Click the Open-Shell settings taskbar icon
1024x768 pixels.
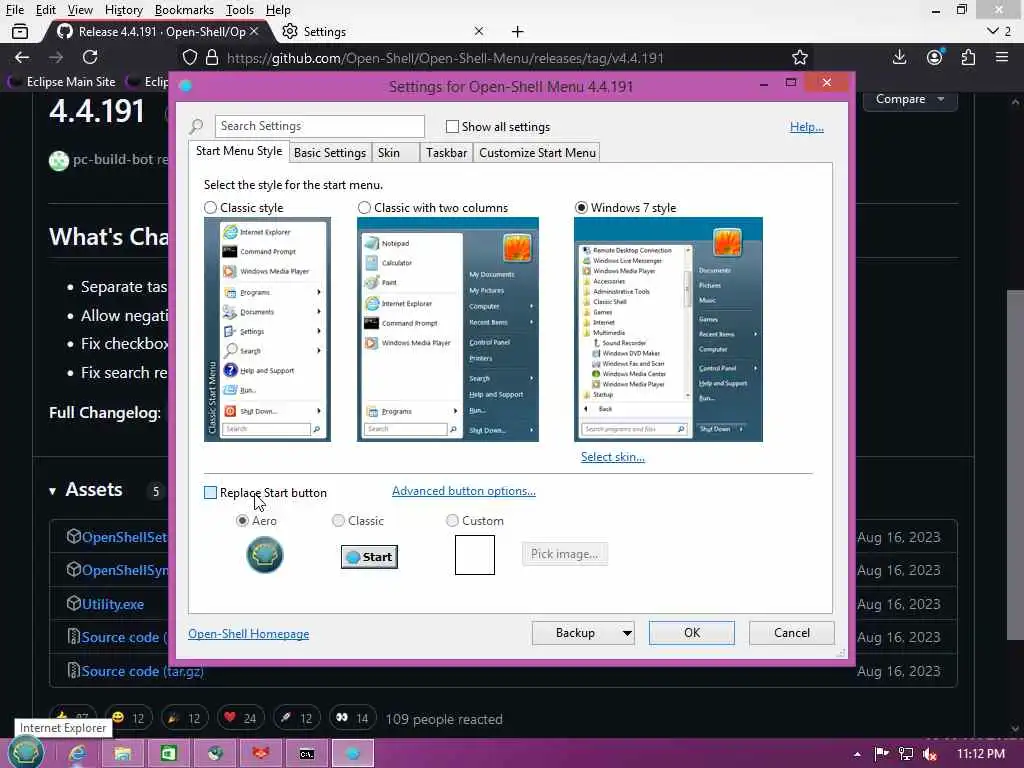pos(353,754)
